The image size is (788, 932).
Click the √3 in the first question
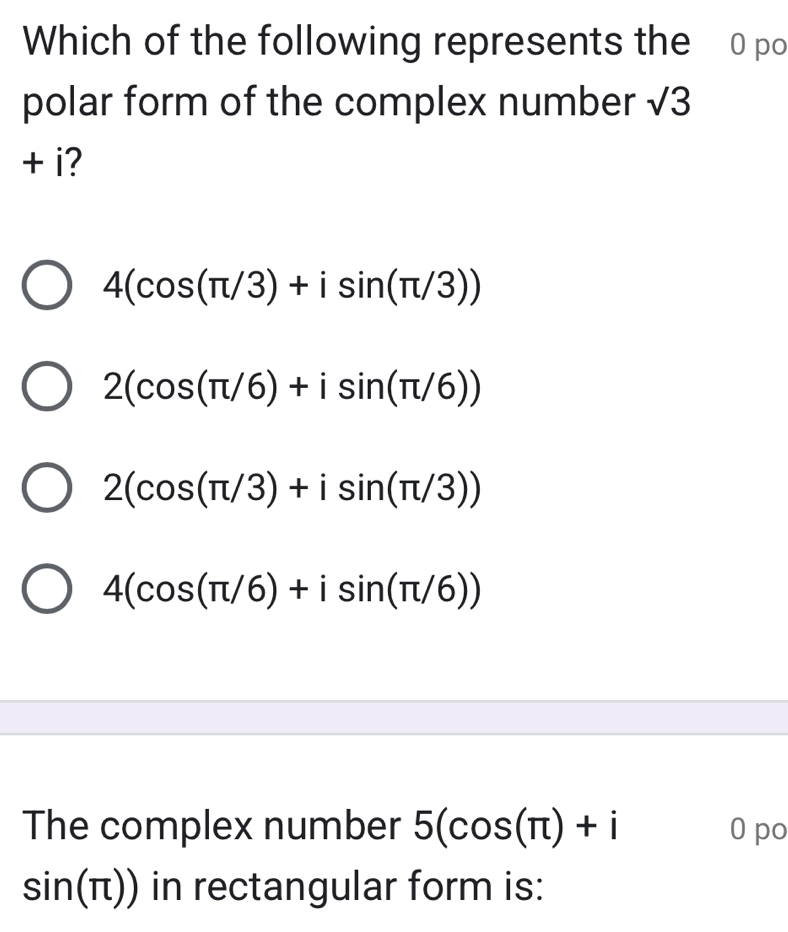click(666, 103)
